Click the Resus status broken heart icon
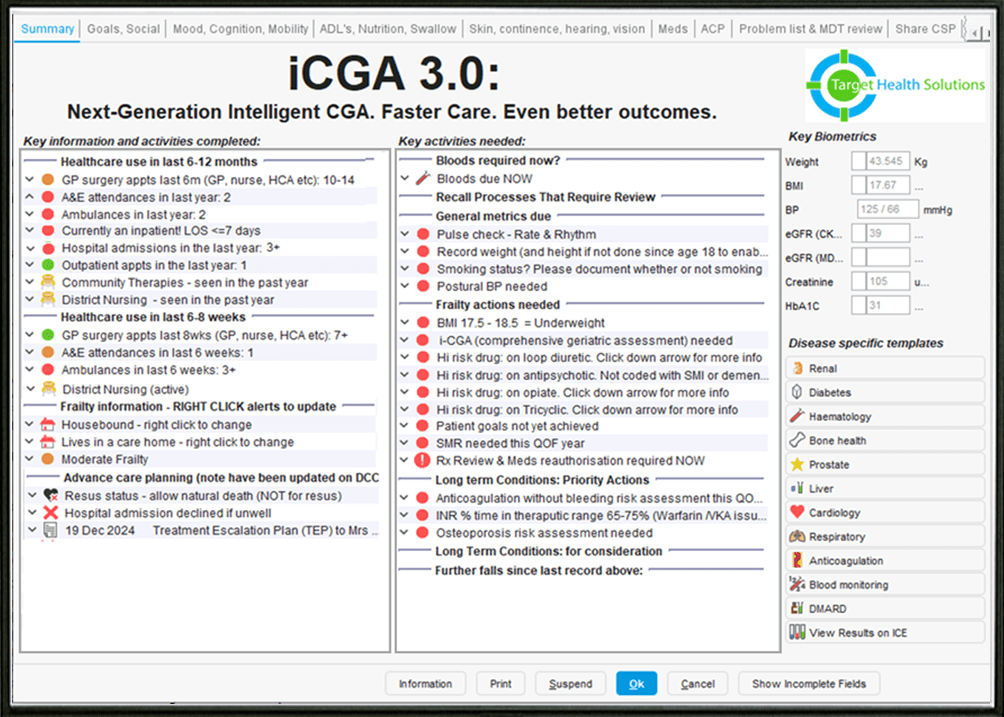Screen dimensions: 1004x717 [x=49, y=496]
